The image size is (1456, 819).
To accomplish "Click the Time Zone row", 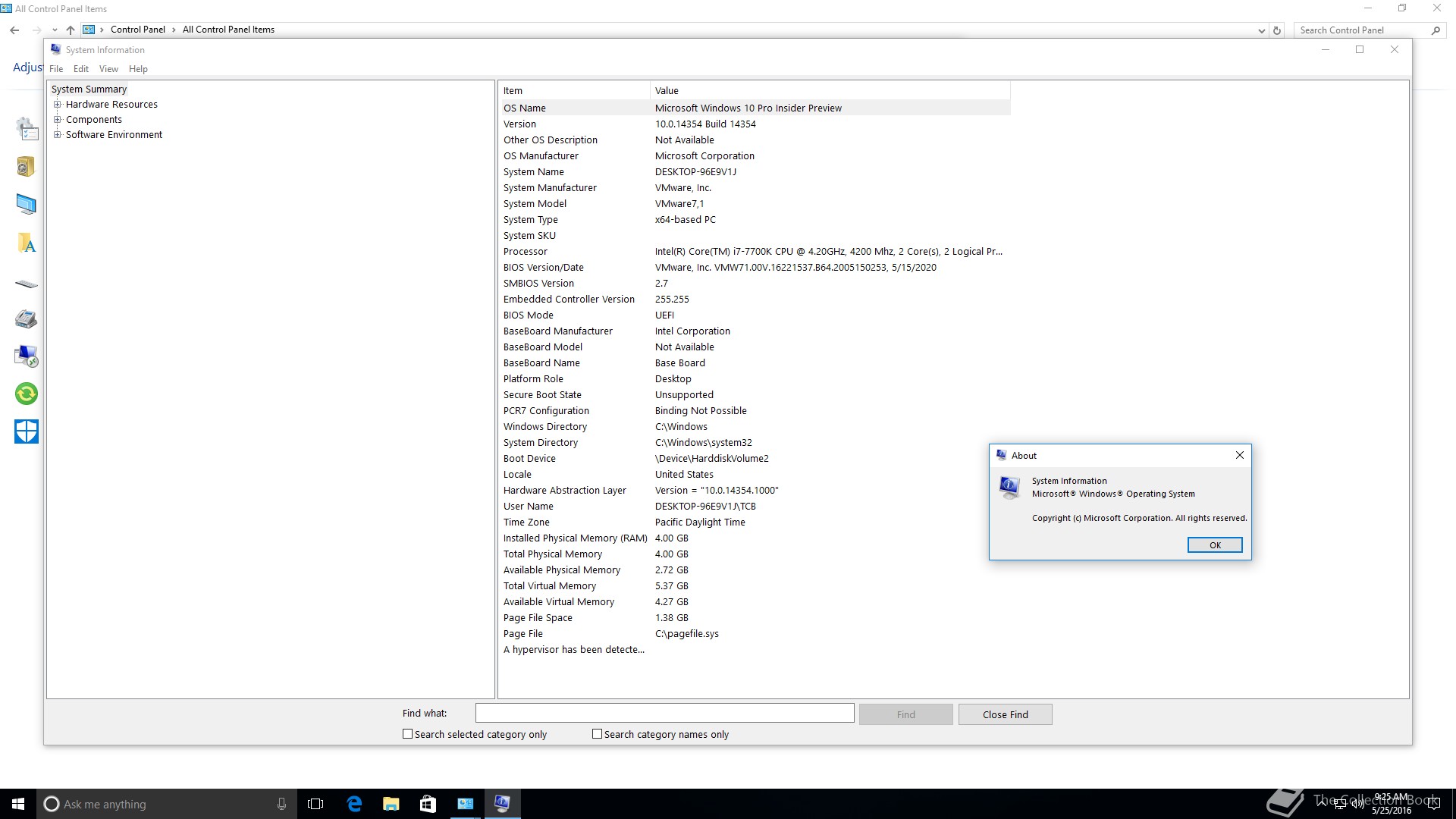I will (755, 522).
